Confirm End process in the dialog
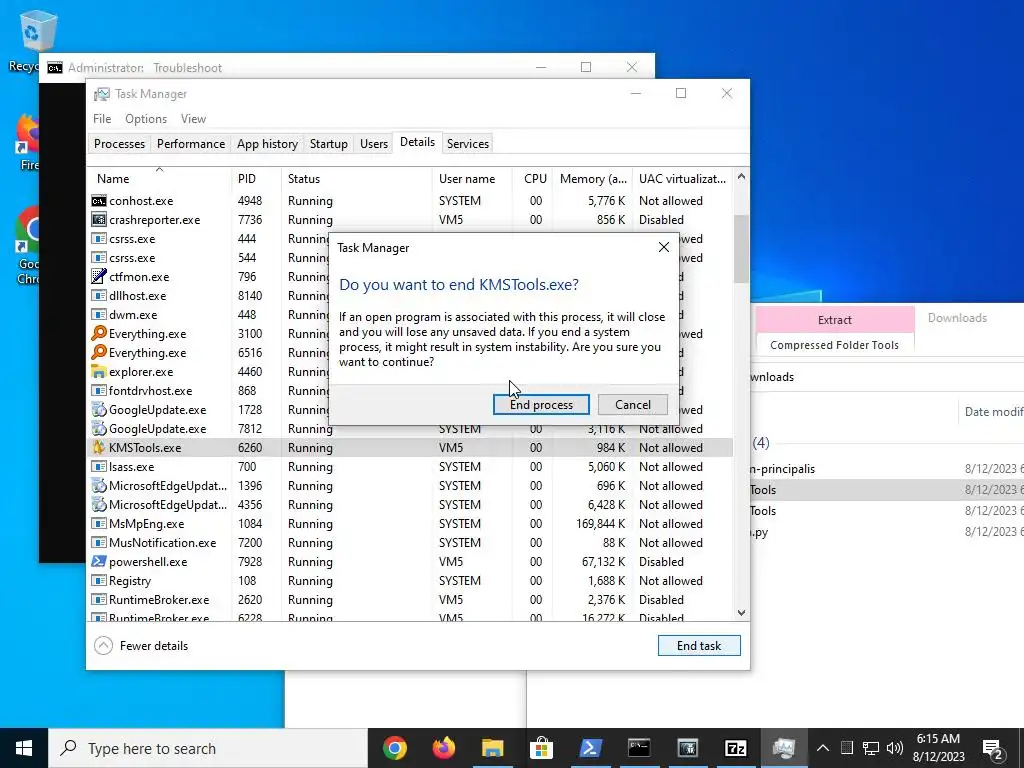Viewport: 1024px width, 768px height. [x=541, y=404]
